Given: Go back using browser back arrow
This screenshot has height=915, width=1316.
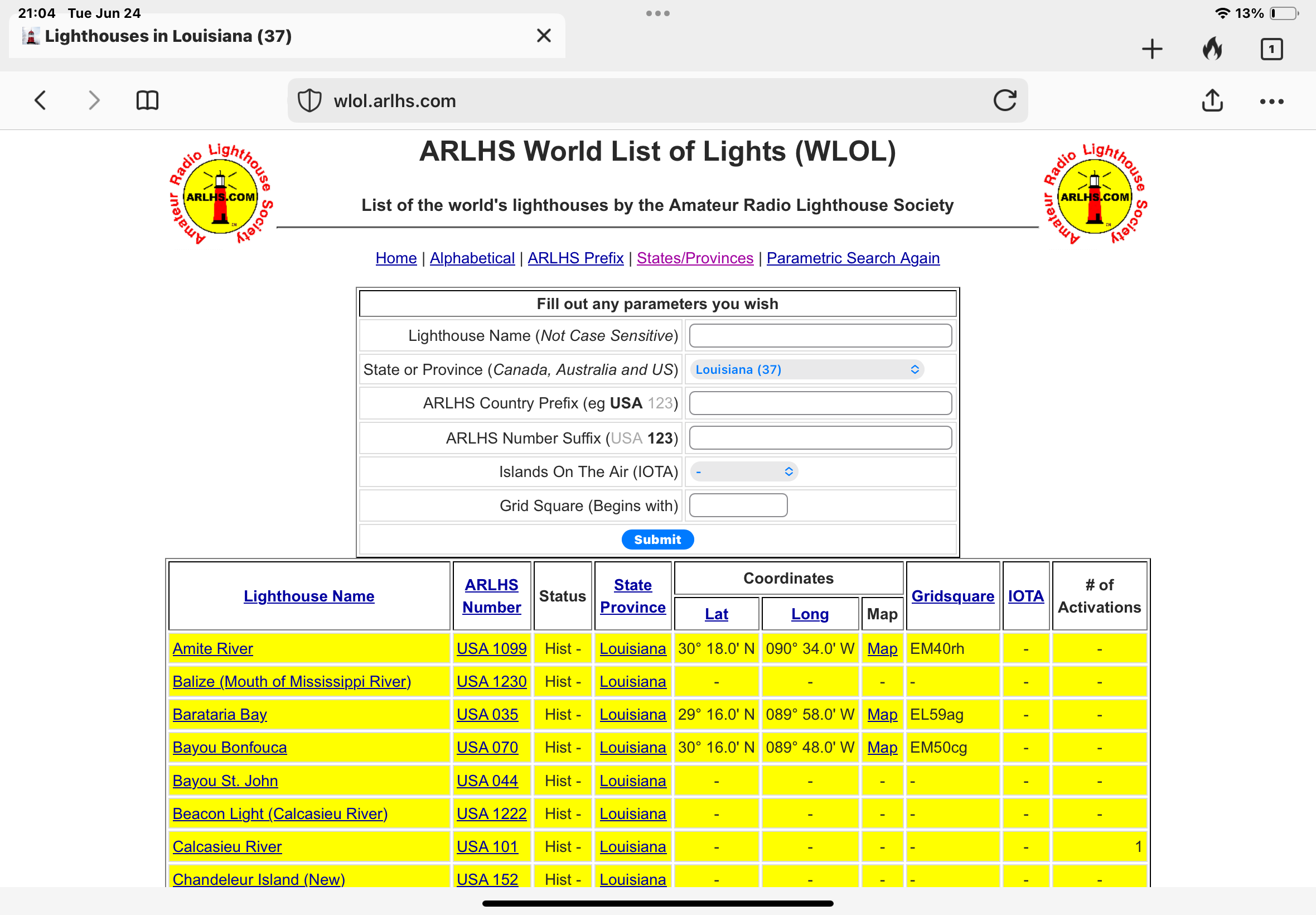Looking at the screenshot, I should (40, 100).
